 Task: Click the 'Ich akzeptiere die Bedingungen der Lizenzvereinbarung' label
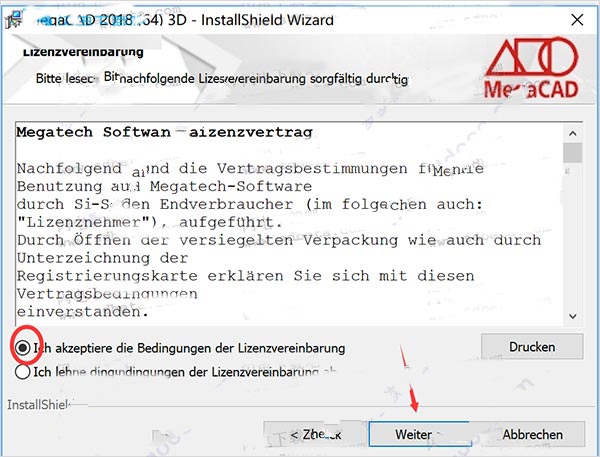coord(189,348)
